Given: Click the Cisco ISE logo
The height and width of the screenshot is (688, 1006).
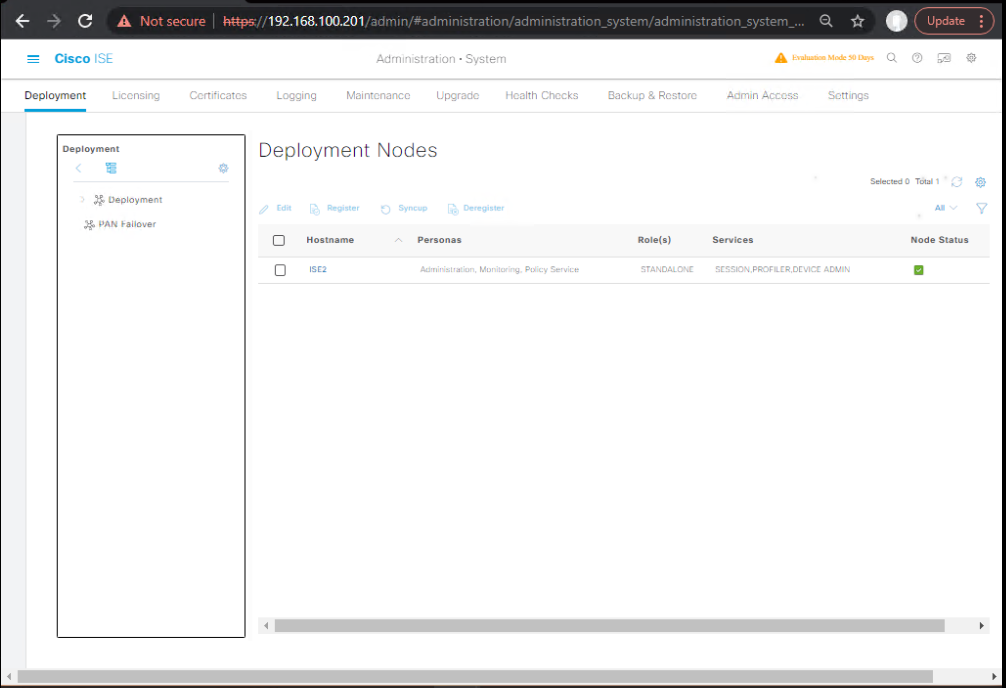Looking at the screenshot, I should pyautogui.click(x=83, y=58).
